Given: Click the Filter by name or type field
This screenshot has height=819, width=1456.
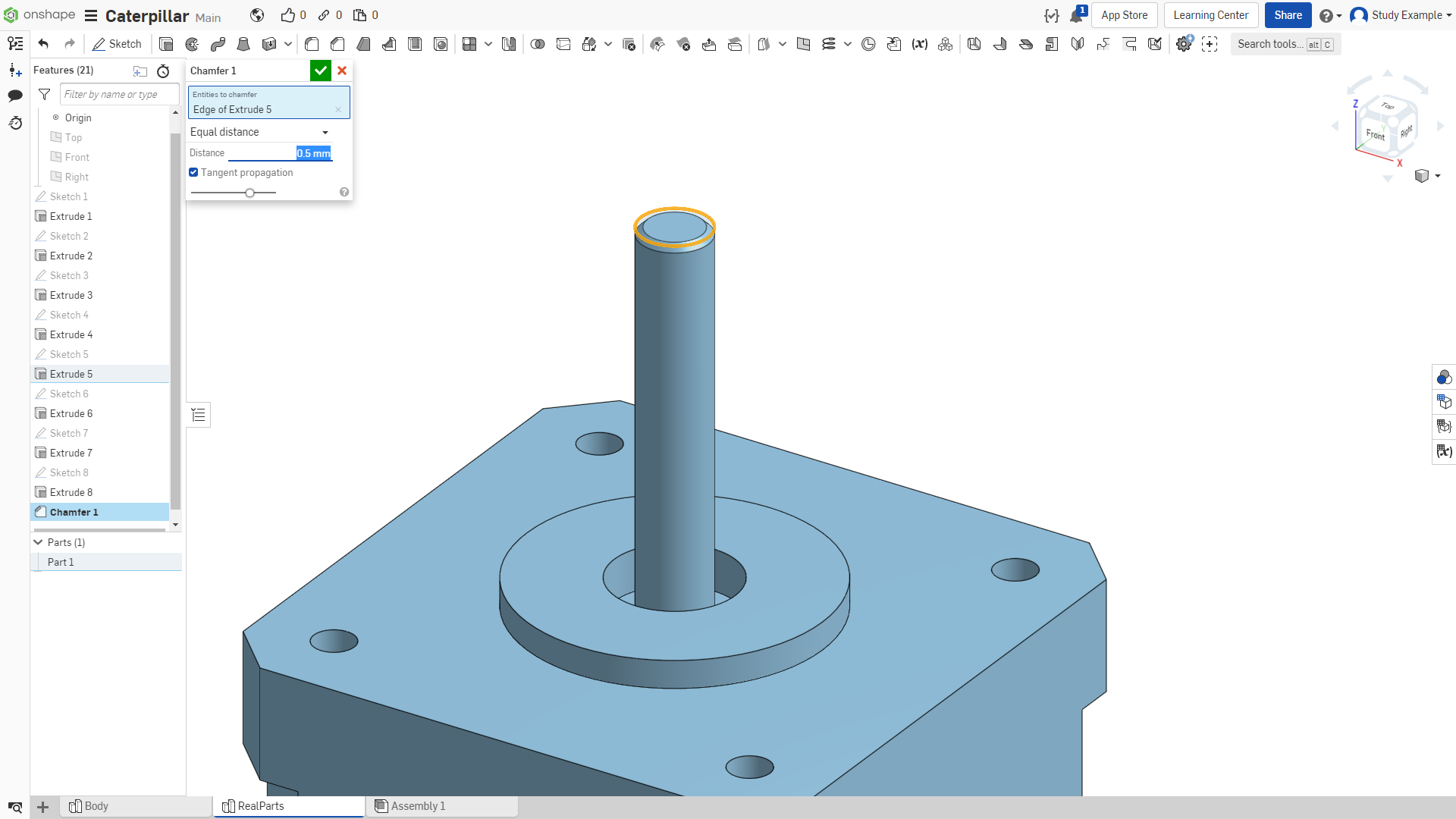Looking at the screenshot, I should point(120,94).
